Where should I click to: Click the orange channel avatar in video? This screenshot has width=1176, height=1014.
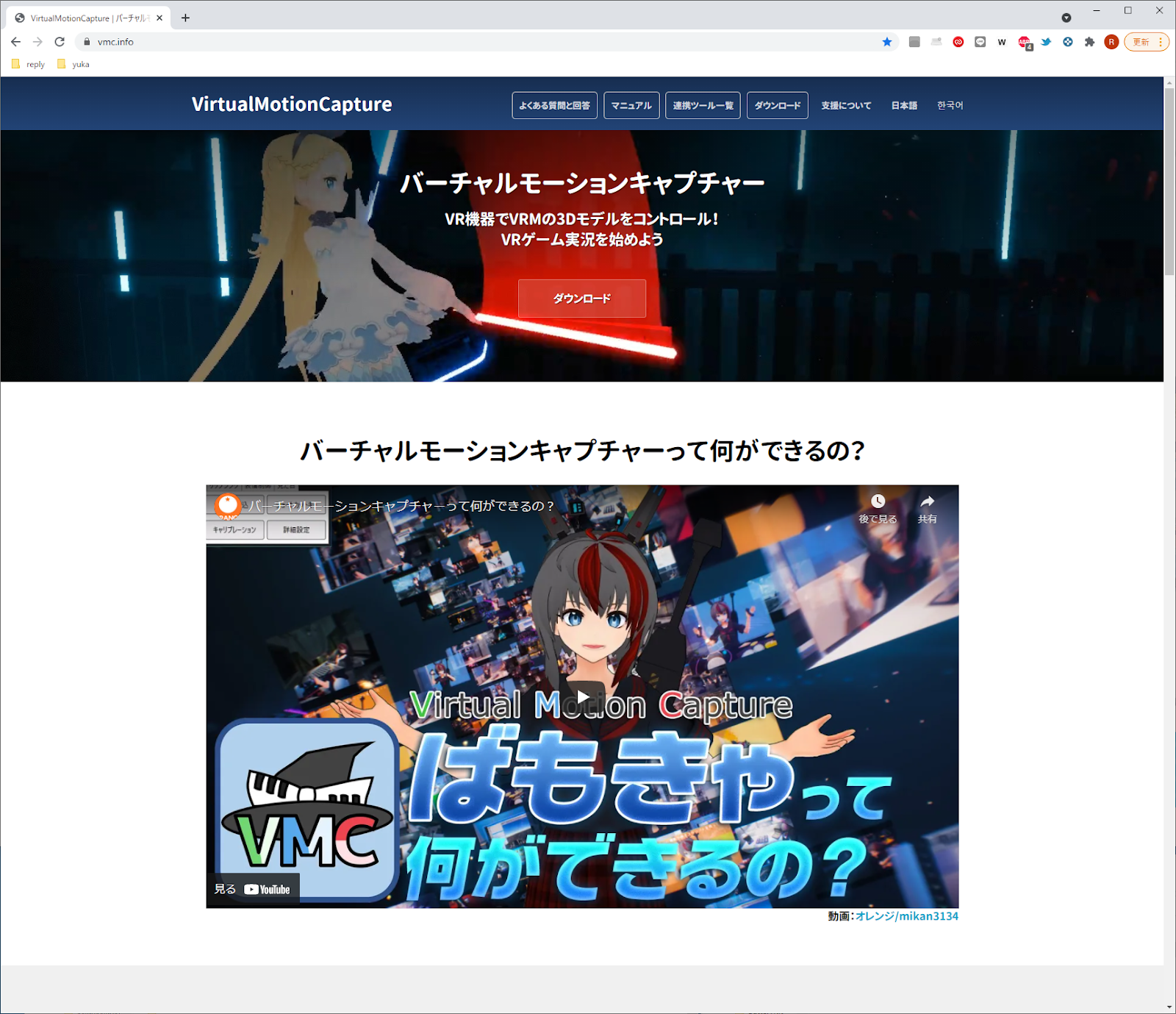click(x=228, y=505)
